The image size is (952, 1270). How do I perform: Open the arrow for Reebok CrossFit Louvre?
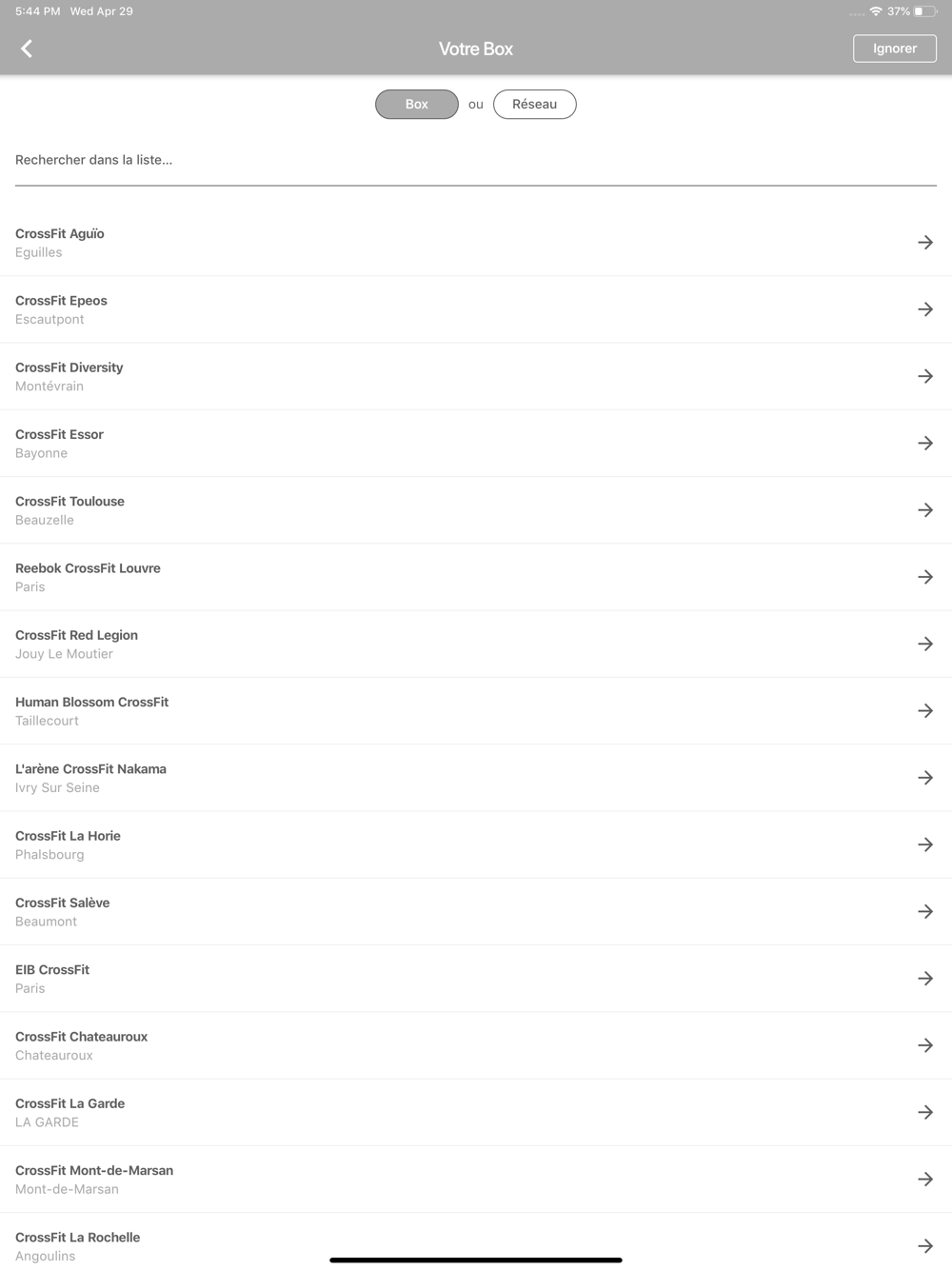coord(925,577)
